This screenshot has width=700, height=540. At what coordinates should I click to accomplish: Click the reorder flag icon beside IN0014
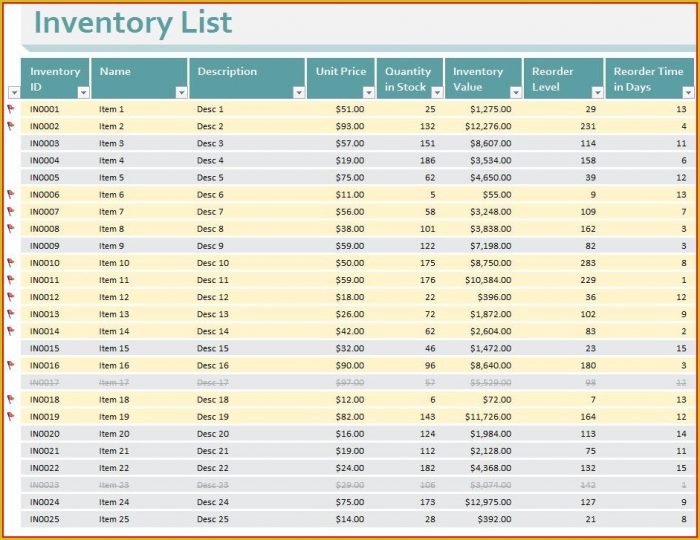[11, 331]
